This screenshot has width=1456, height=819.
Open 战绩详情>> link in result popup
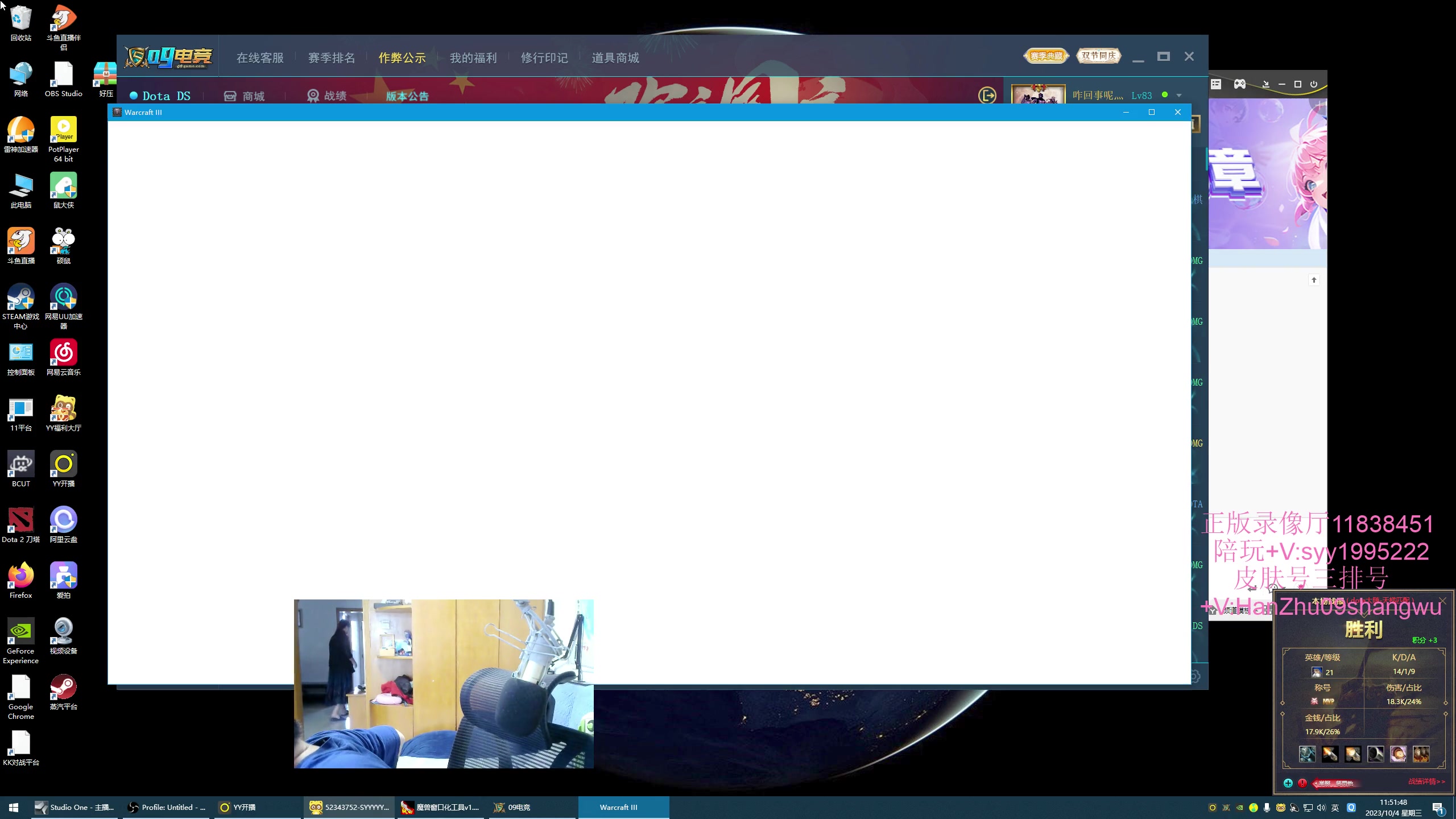[x=1426, y=781]
